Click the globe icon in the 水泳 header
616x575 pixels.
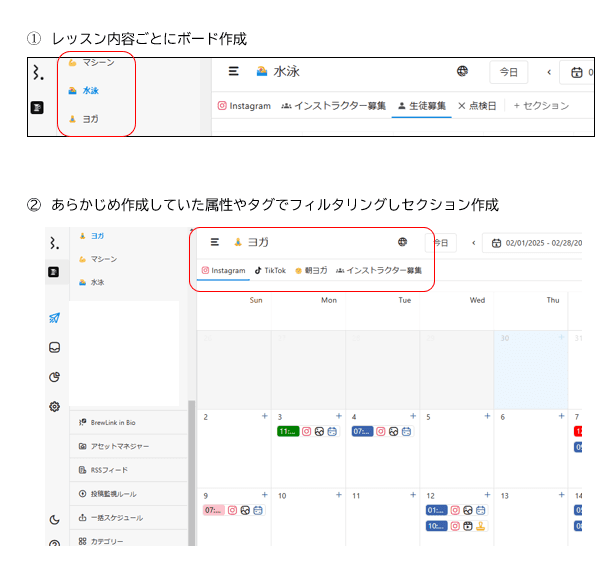click(462, 72)
